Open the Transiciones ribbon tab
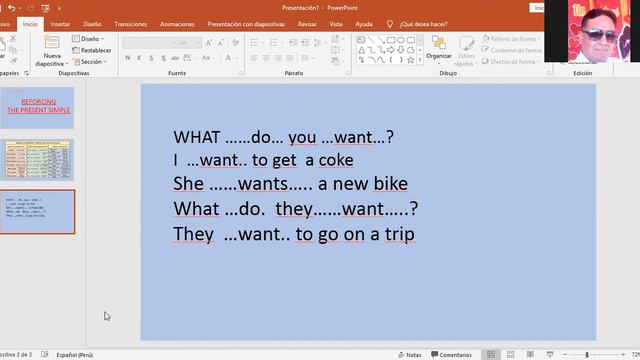 pos(131,24)
